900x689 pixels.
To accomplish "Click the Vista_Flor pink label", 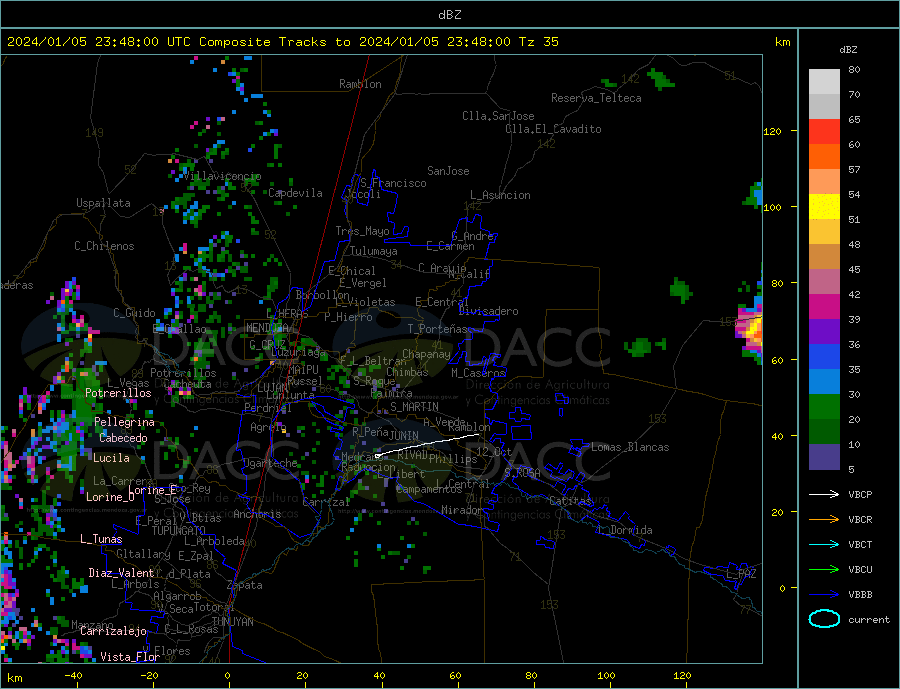I will [130, 657].
